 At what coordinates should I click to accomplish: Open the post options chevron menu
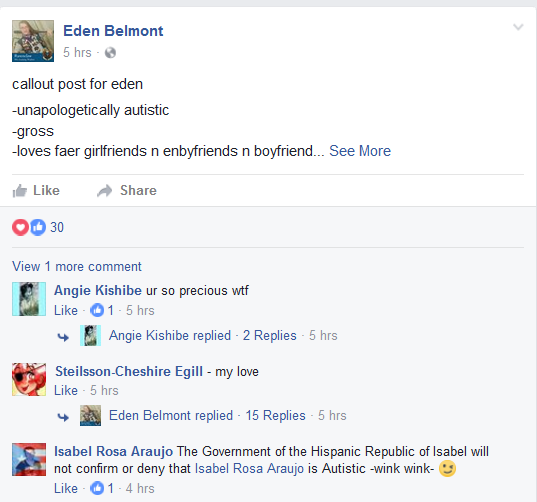point(518,27)
